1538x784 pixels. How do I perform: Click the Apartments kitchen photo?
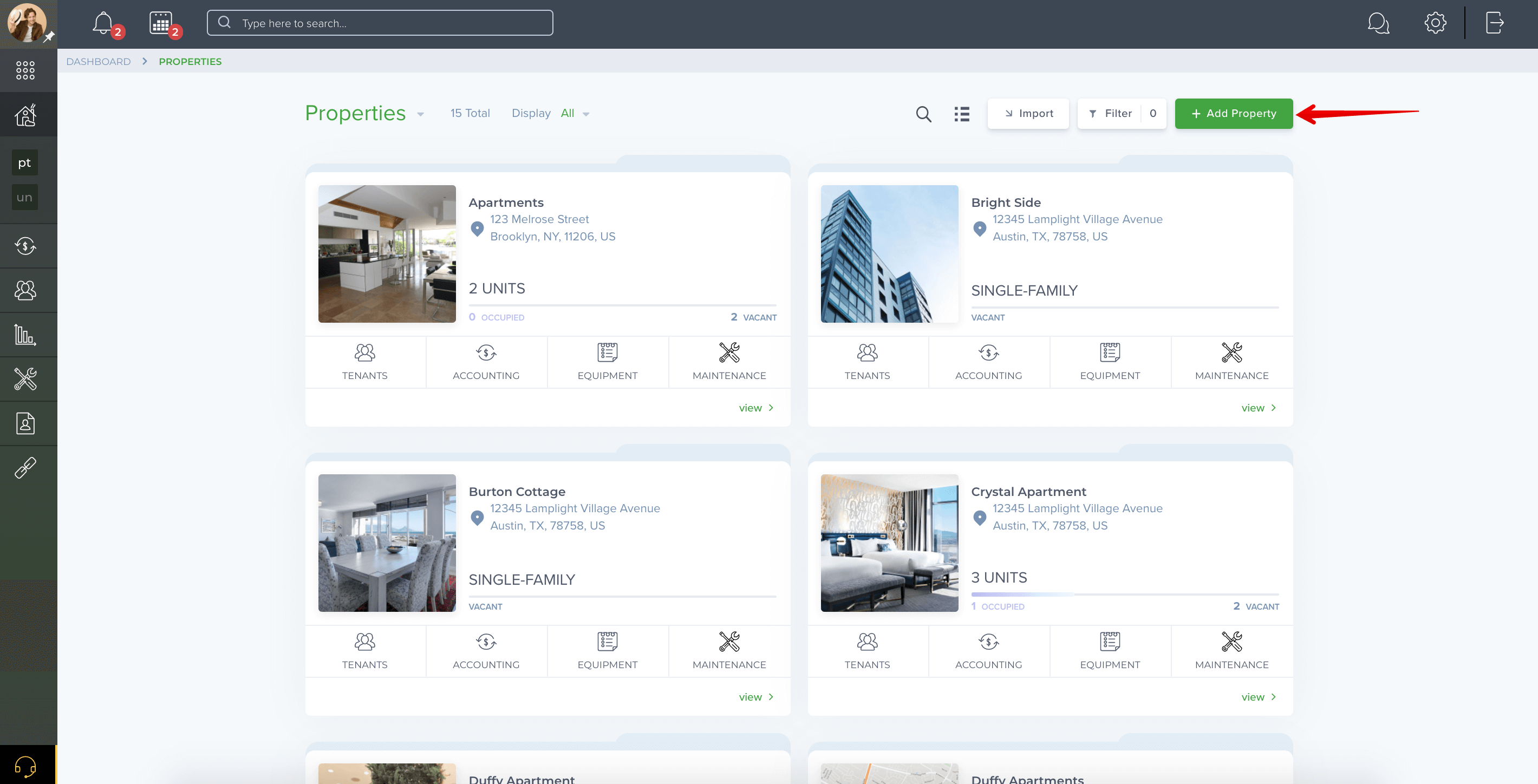coord(387,254)
